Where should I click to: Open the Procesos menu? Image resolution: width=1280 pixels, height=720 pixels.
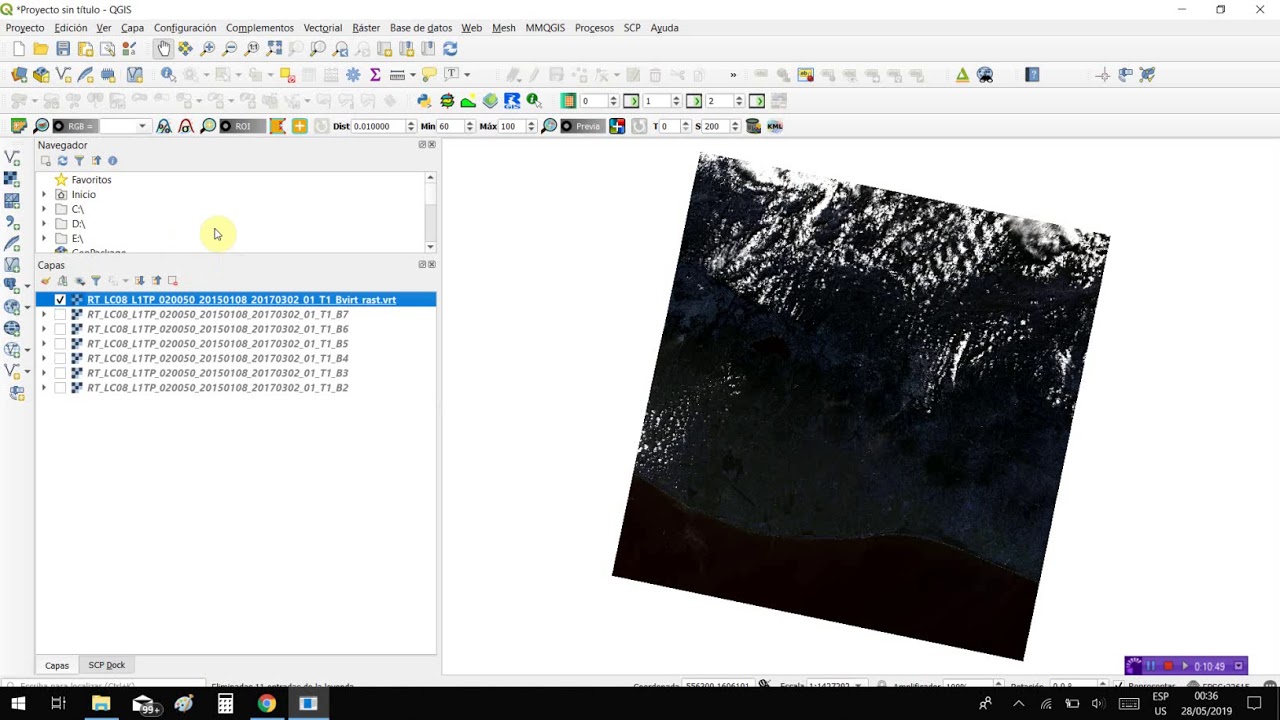pos(594,28)
